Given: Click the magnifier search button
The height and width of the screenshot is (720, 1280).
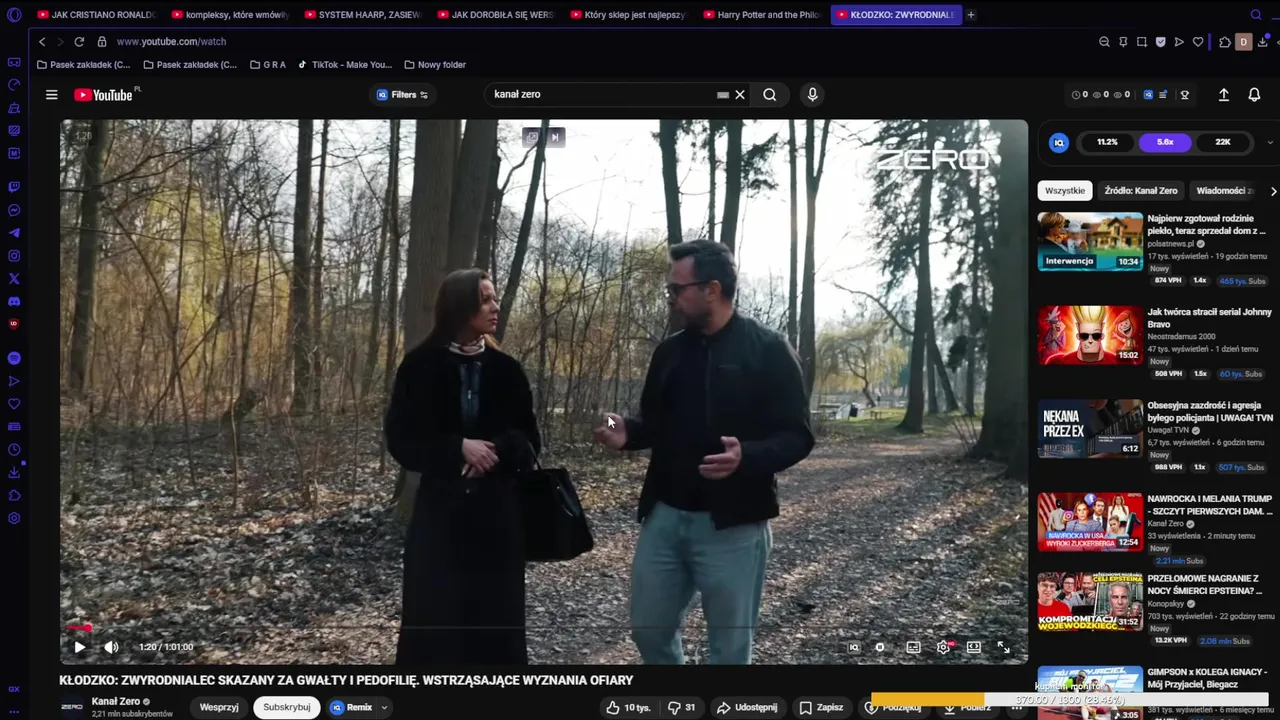Looking at the screenshot, I should tap(769, 95).
